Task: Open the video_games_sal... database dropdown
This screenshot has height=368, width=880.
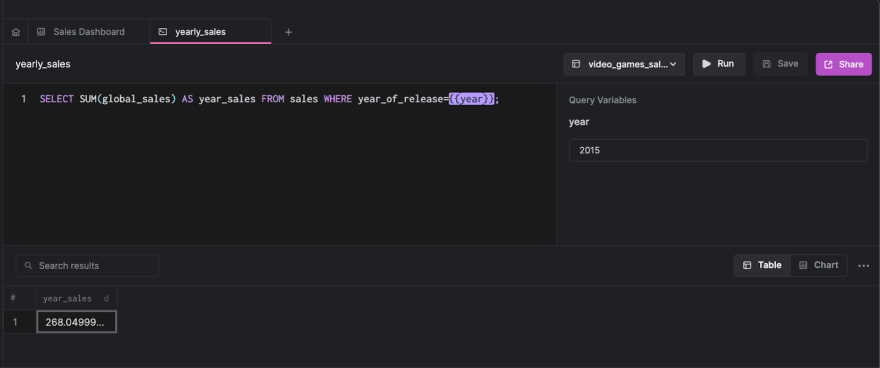Action: pyautogui.click(x=624, y=64)
